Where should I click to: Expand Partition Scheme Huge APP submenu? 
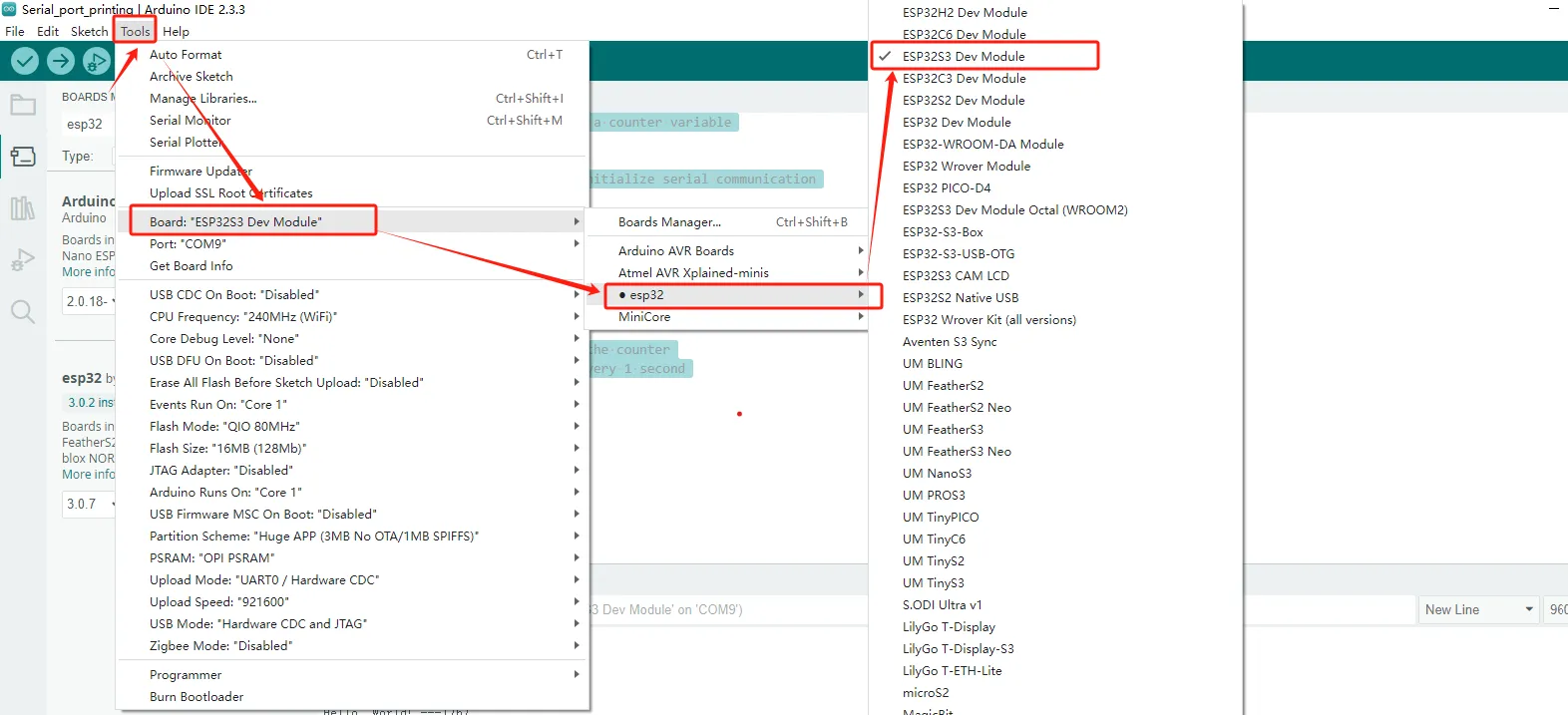[x=353, y=536]
